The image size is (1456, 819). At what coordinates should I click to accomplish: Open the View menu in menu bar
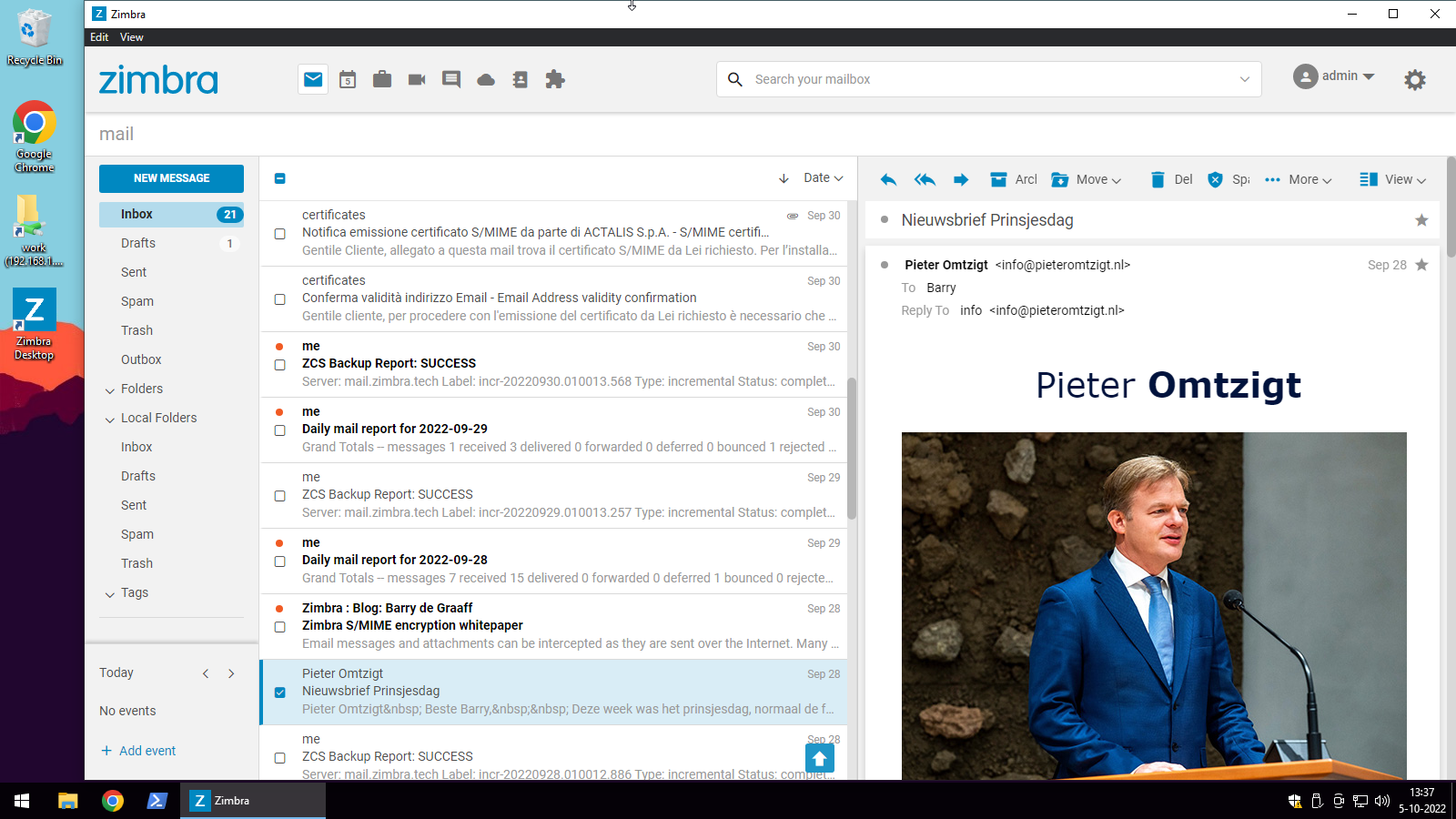(x=131, y=37)
